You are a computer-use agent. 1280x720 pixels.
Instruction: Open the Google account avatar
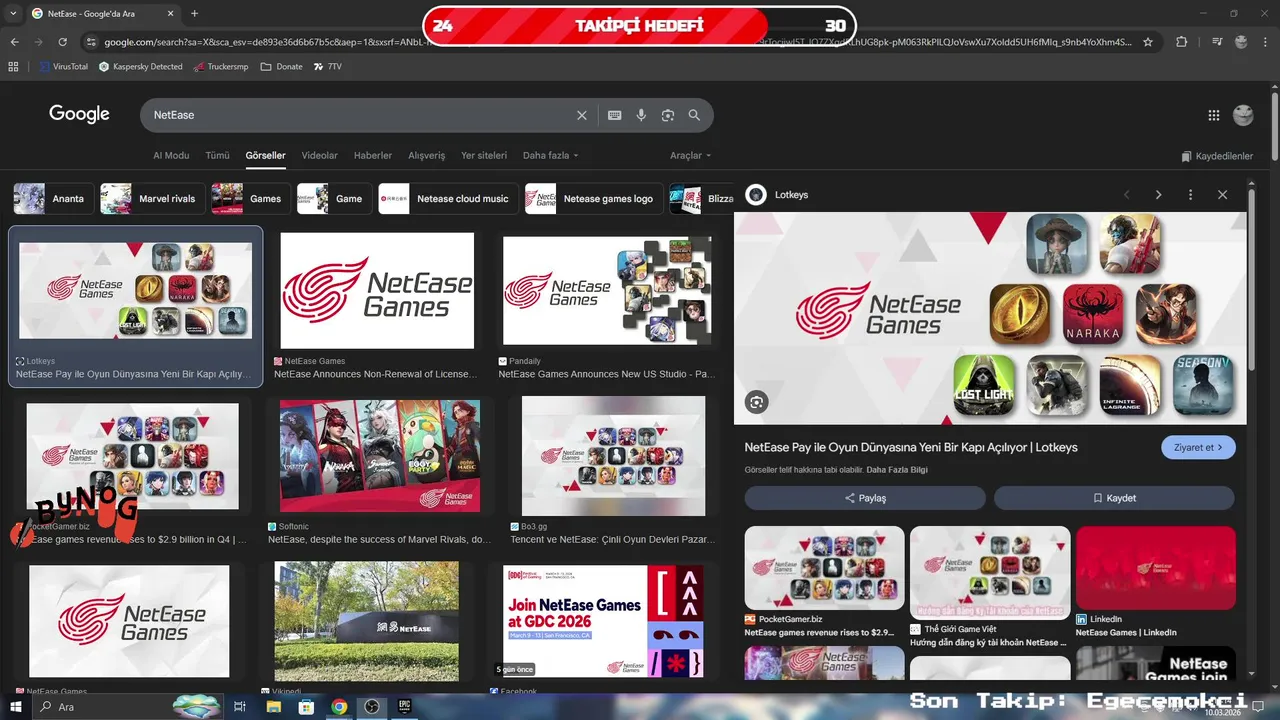(1243, 115)
